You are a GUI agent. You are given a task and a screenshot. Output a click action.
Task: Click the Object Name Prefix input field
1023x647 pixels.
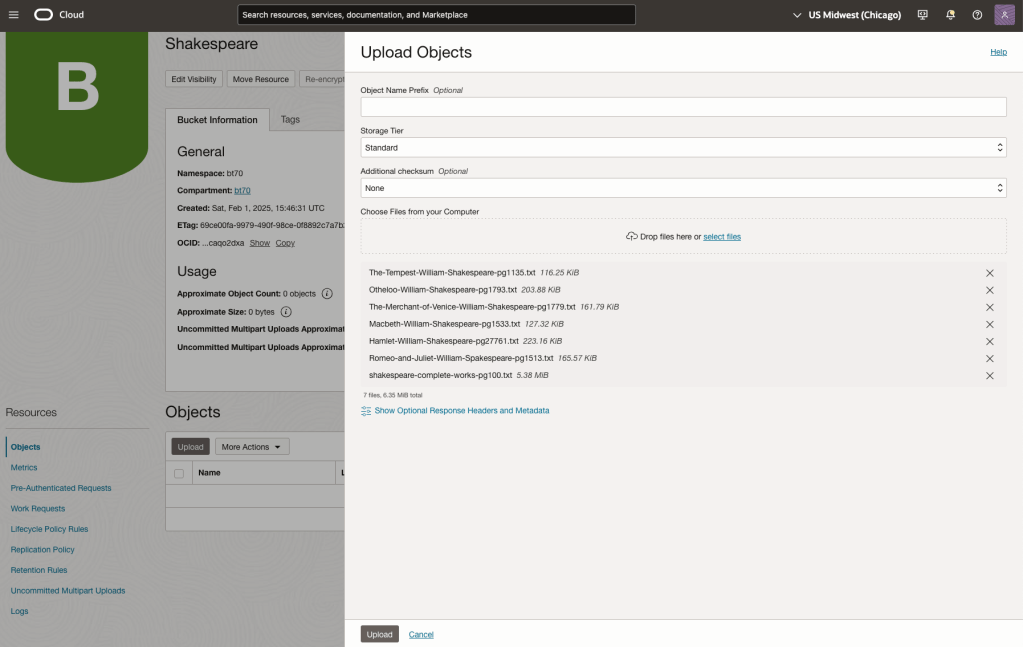[683, 107]
